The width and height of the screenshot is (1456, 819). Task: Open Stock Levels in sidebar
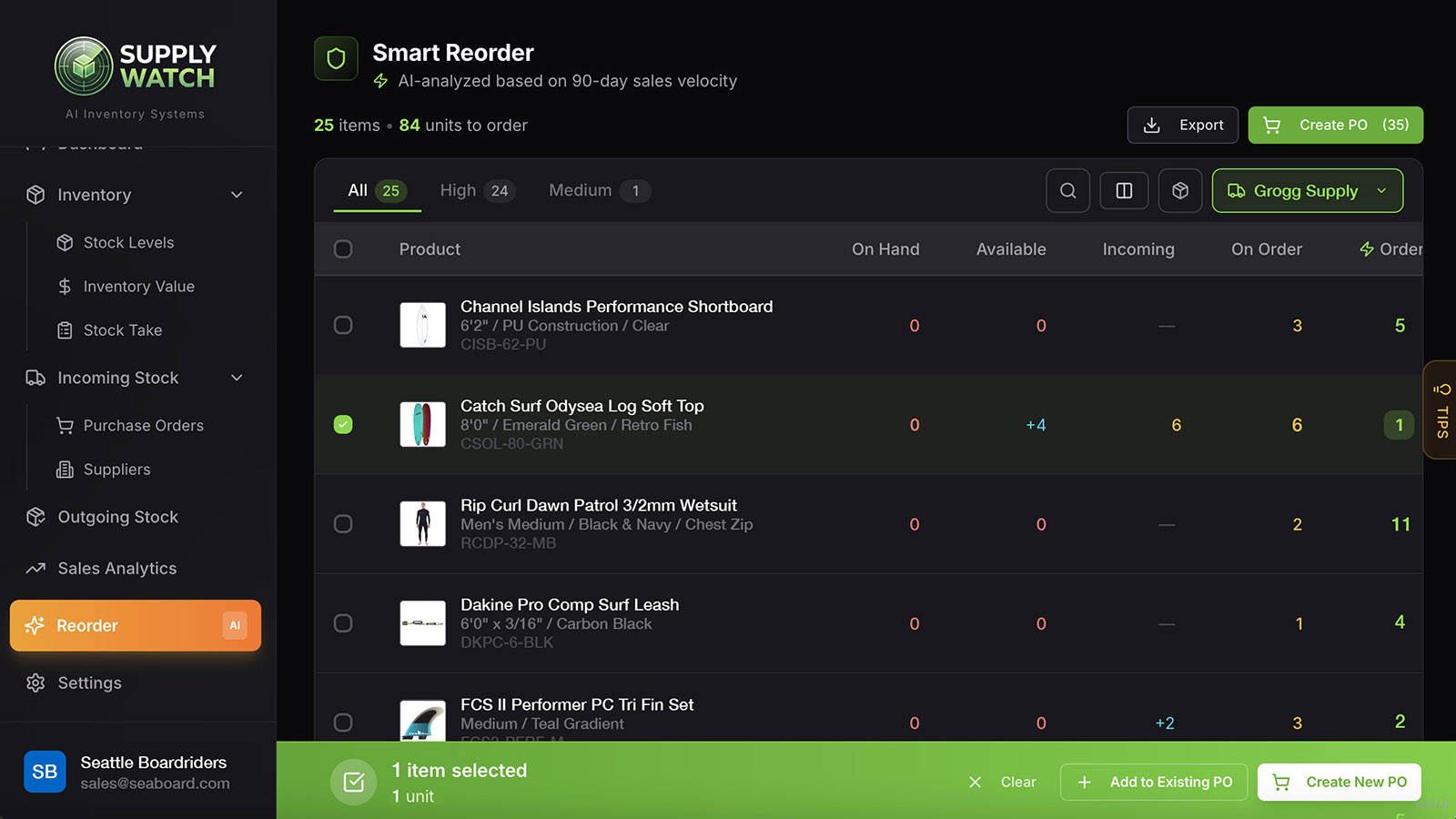point(128,243)
